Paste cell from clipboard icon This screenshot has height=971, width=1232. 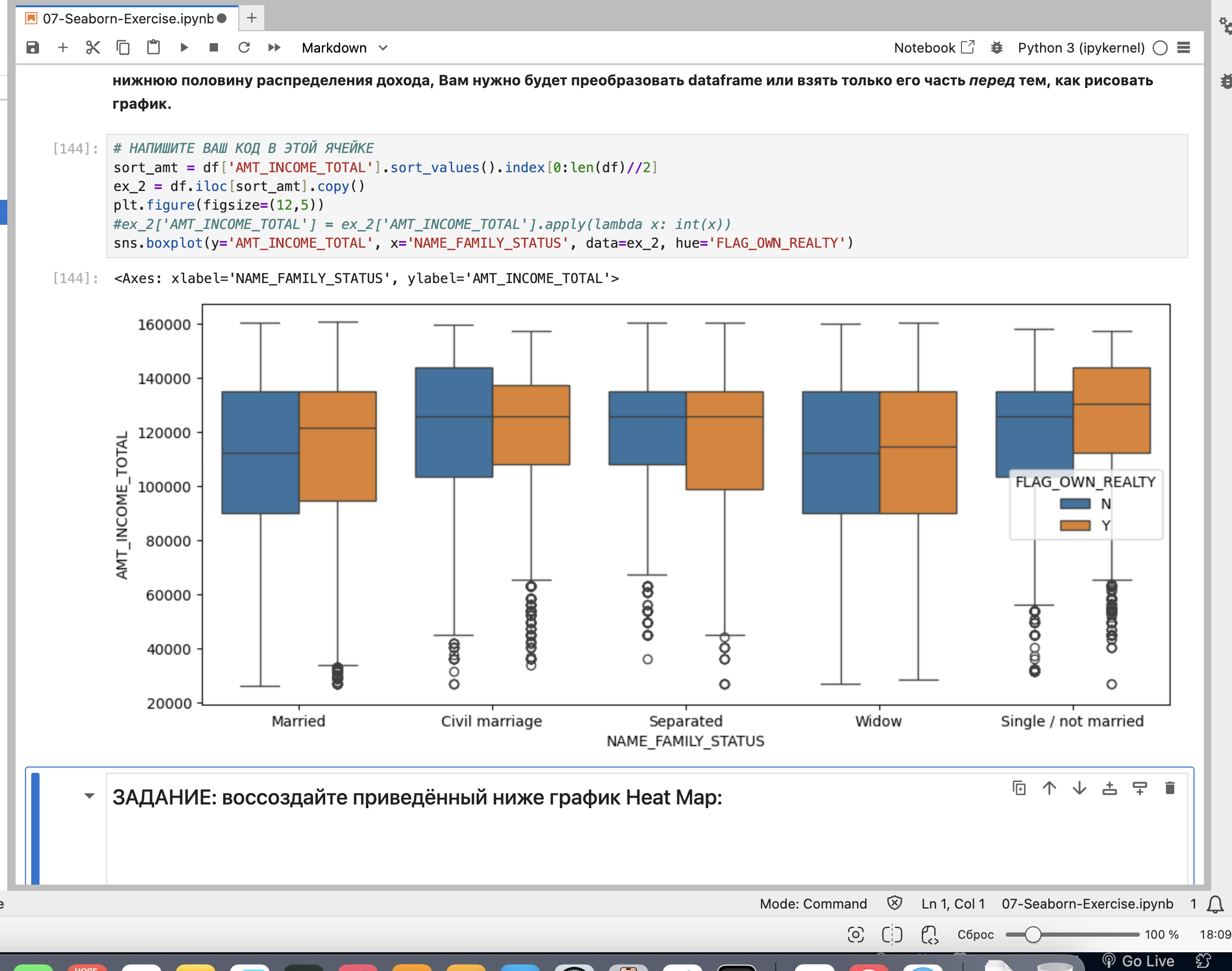153,48
